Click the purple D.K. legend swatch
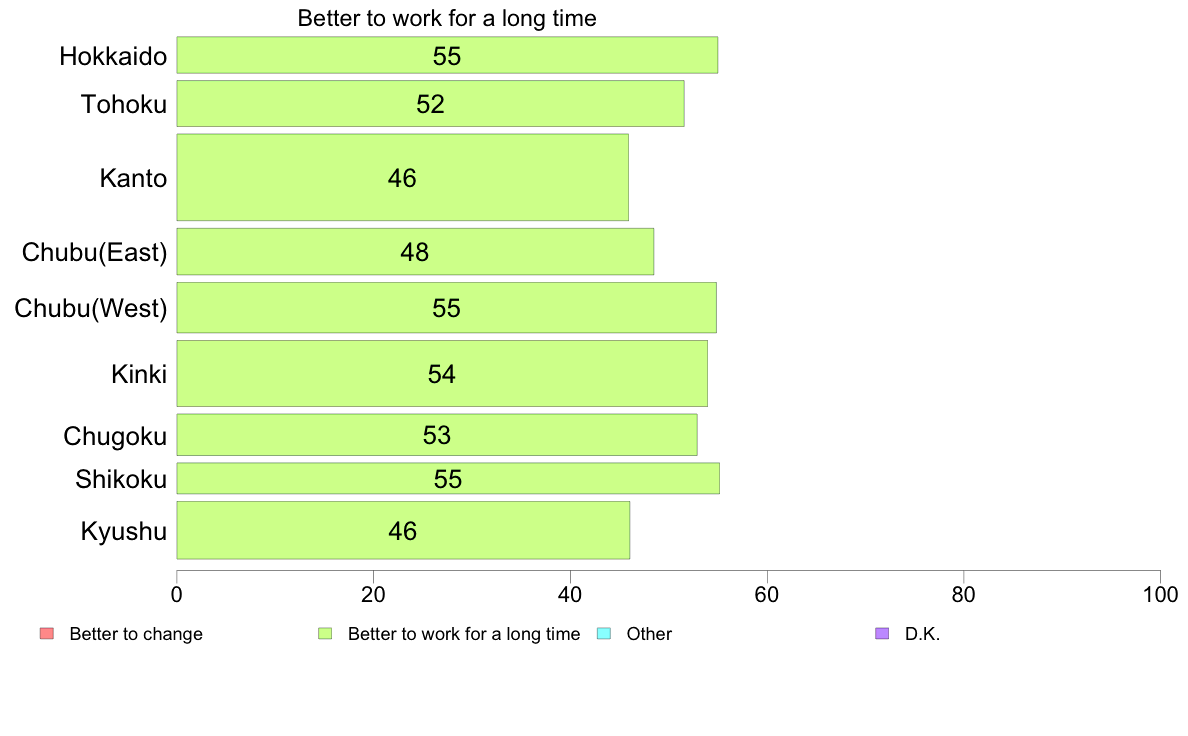1188x736 pixels. tap(882, 634)
